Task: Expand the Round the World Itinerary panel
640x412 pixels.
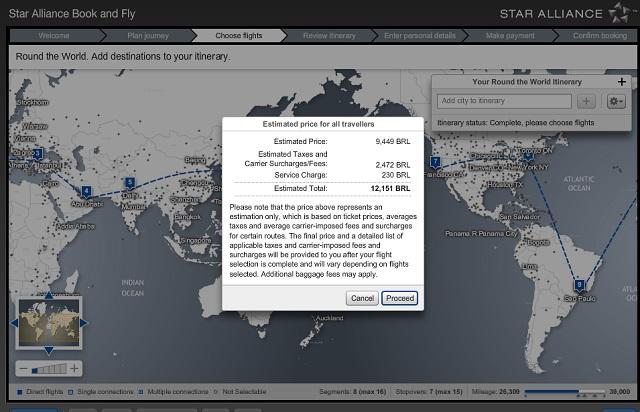Action: 621,82
